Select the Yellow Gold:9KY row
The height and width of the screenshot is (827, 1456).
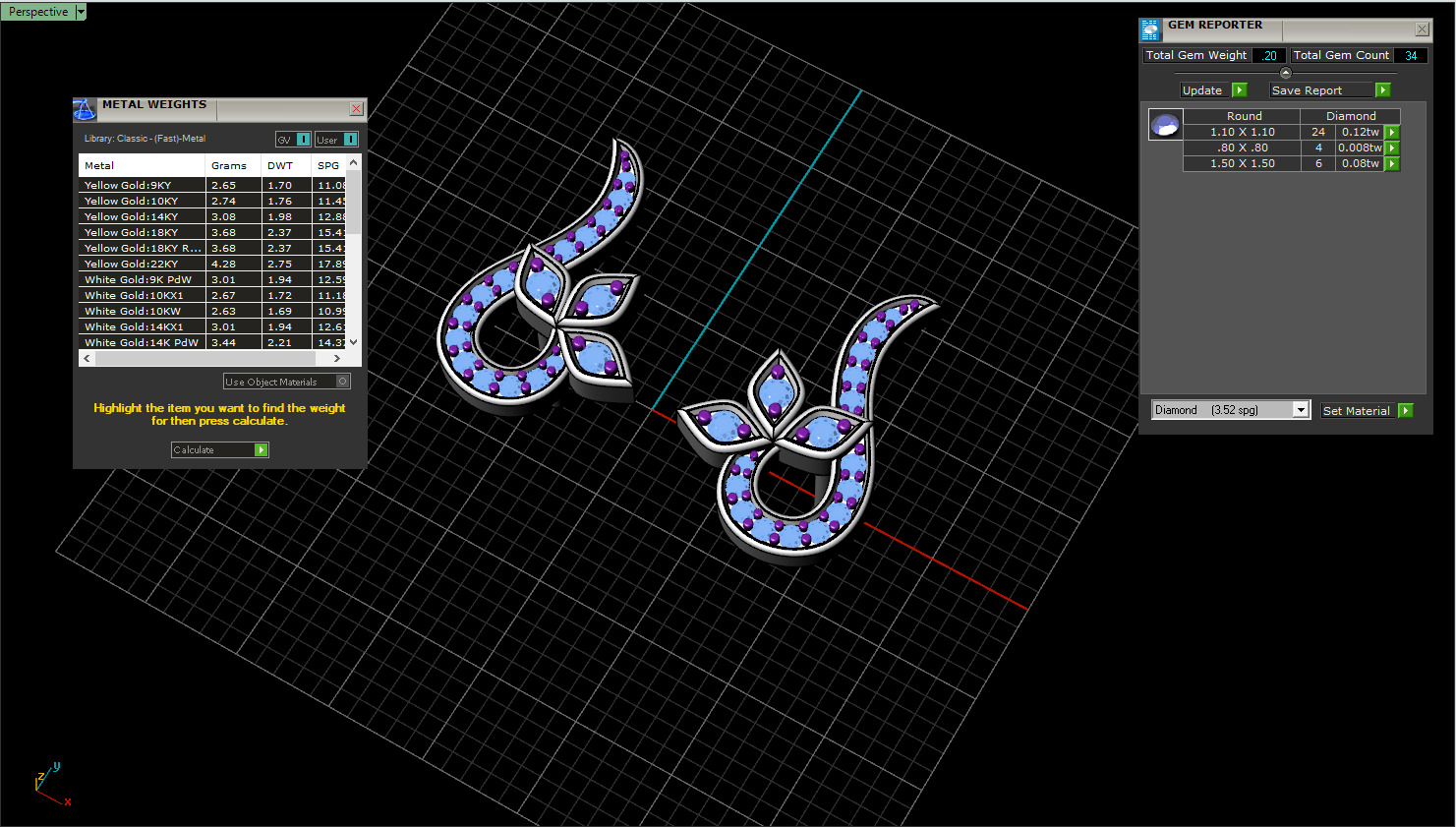click(x=212, y=185)
